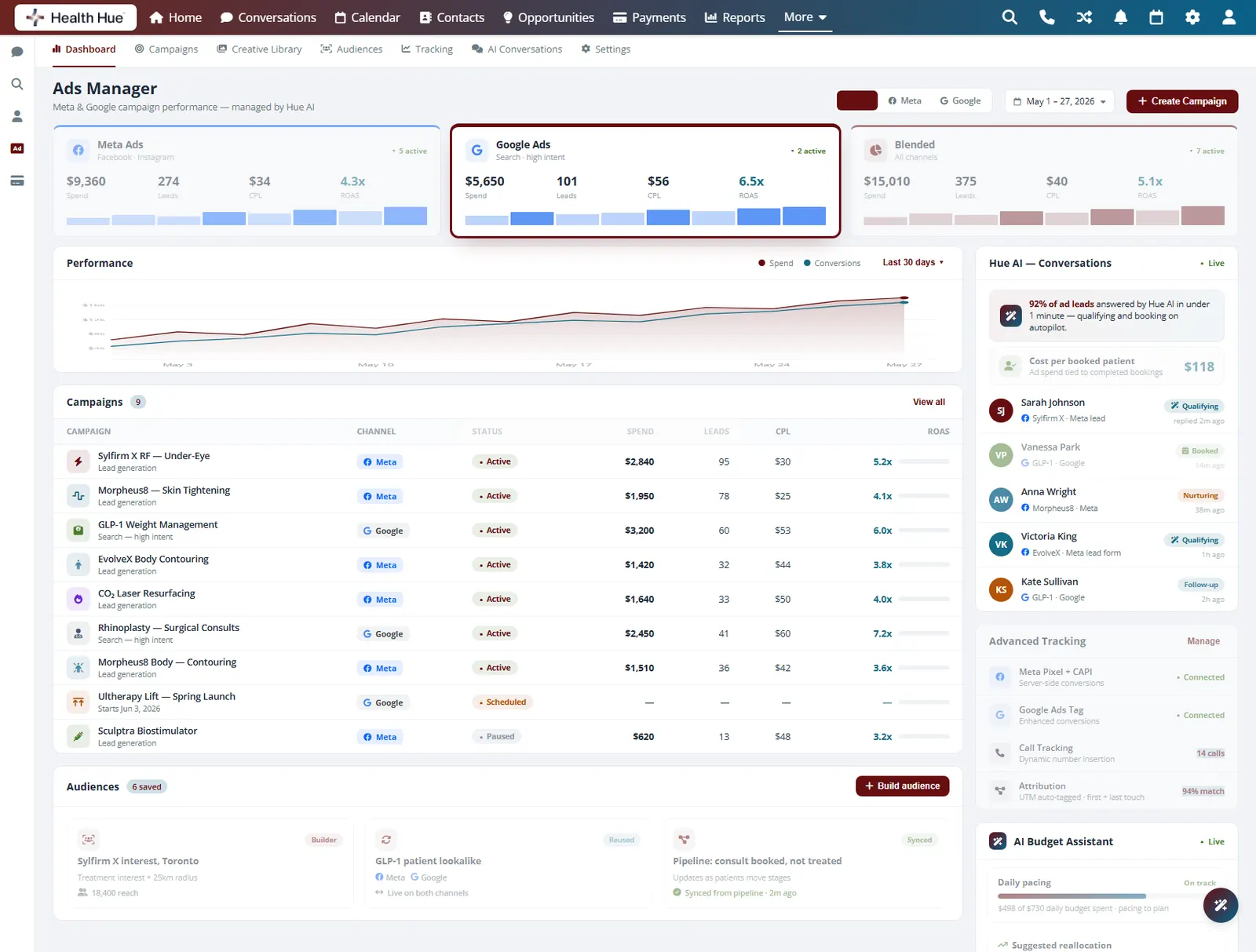
Task: Open notifications bell icon
Action: [1121, 17]
